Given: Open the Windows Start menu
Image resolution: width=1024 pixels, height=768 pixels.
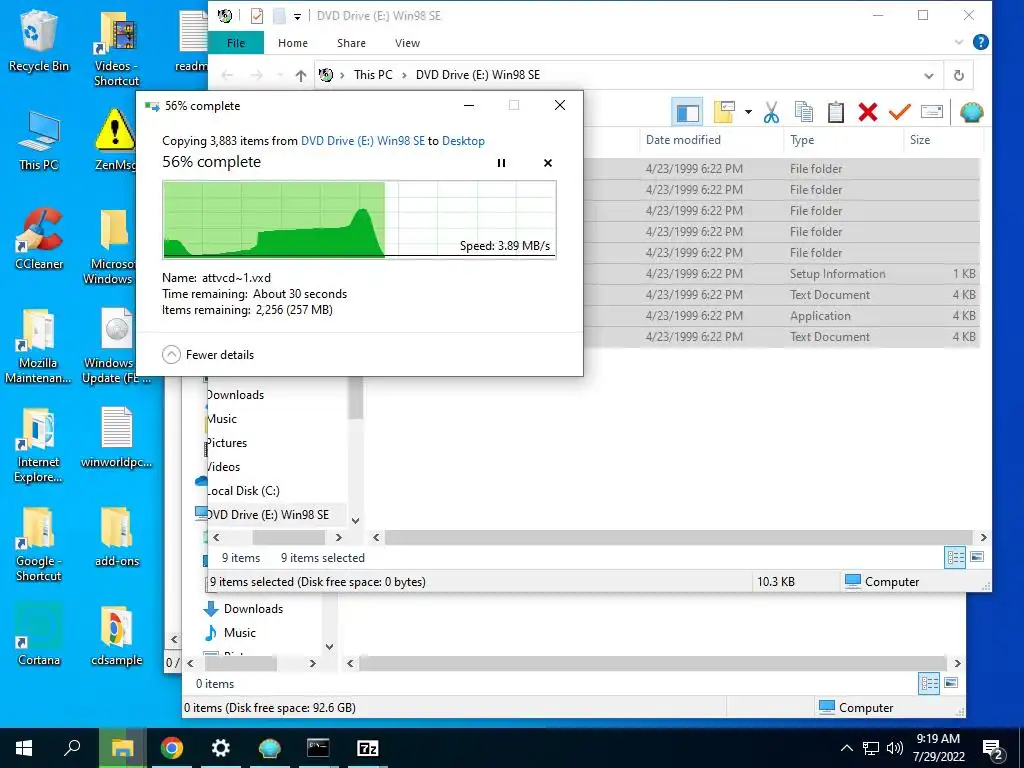Looking at the screenshot, I should (24, 748).
